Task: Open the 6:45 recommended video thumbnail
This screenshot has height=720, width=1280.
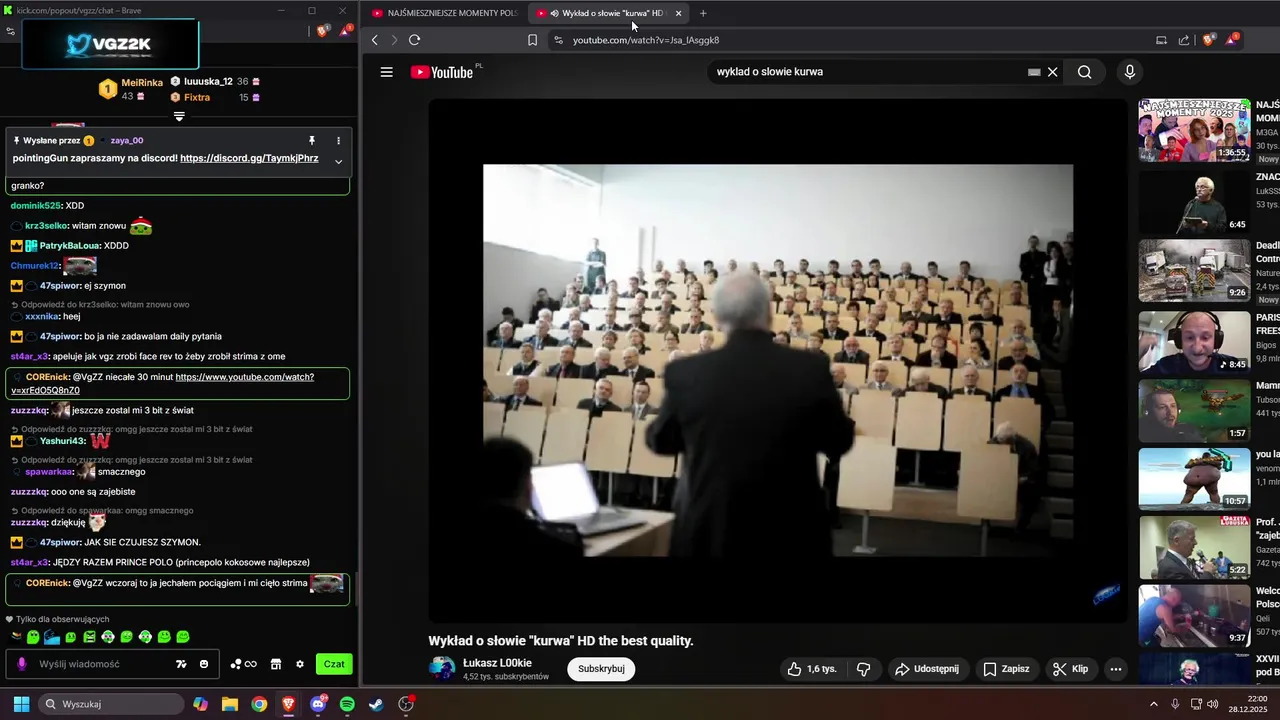Action: tap(1194, 201)
